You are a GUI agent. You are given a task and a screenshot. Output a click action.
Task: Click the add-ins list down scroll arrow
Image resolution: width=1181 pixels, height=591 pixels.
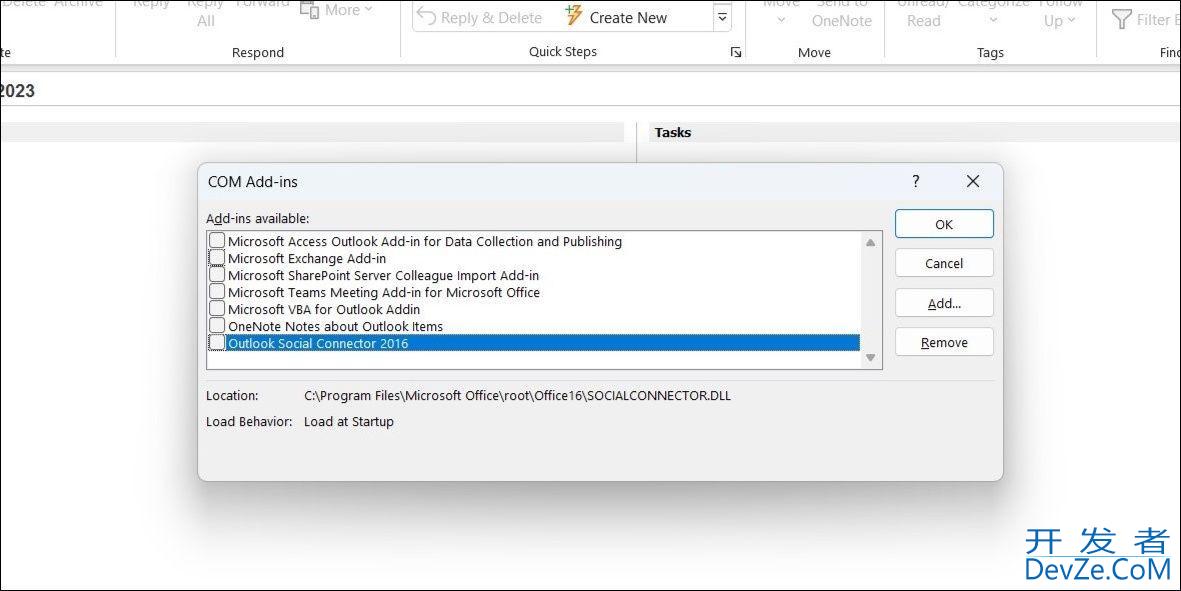pyautogui.click(x=870, y=358)
